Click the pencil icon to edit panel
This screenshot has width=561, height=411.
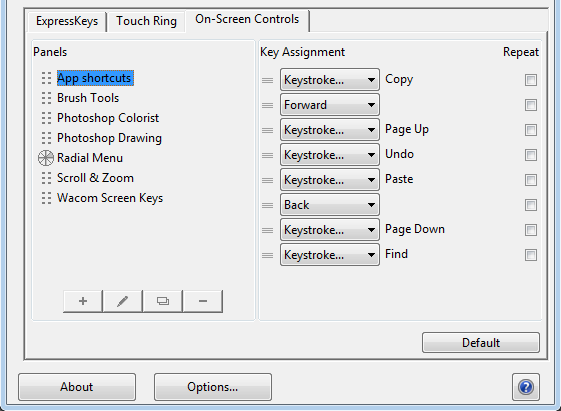tap(122, 301)
